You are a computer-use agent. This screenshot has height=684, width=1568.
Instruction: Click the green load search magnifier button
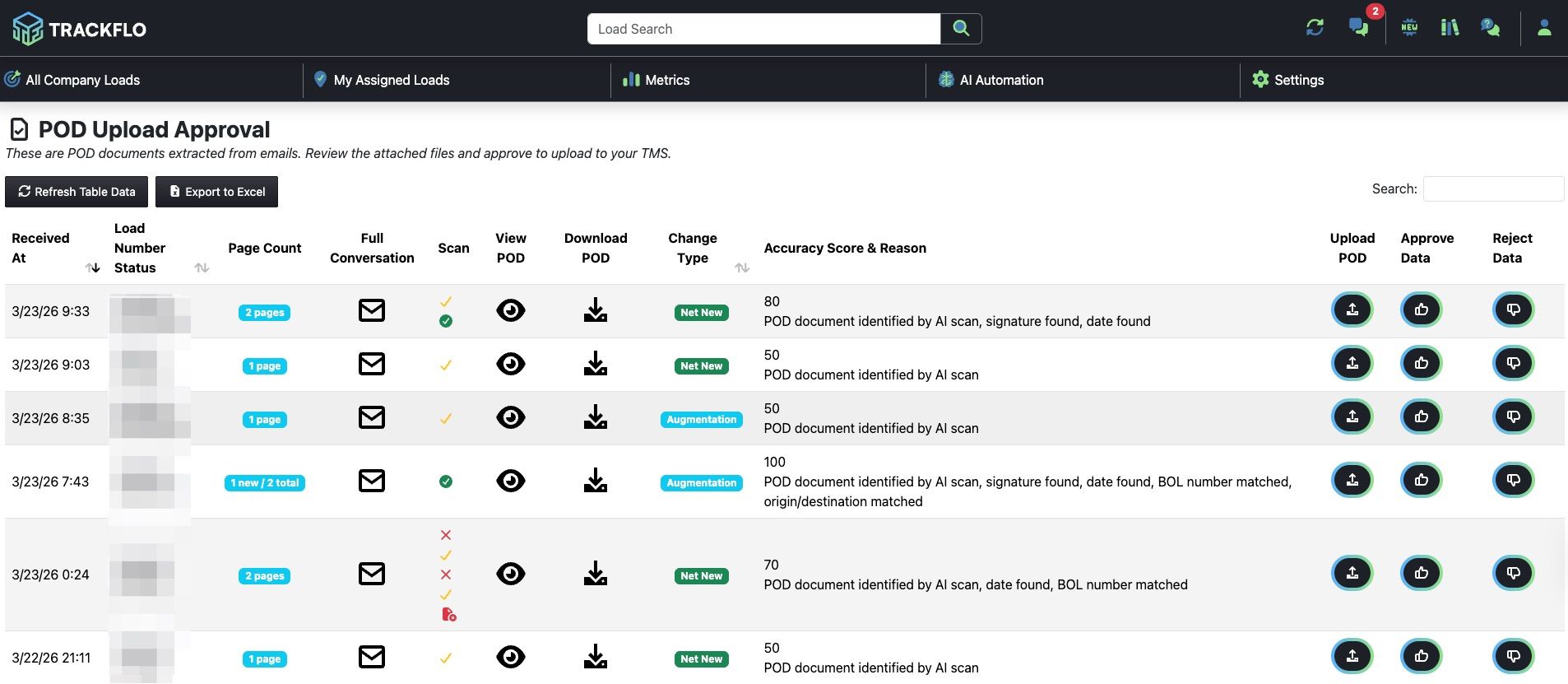coord(961,29)
